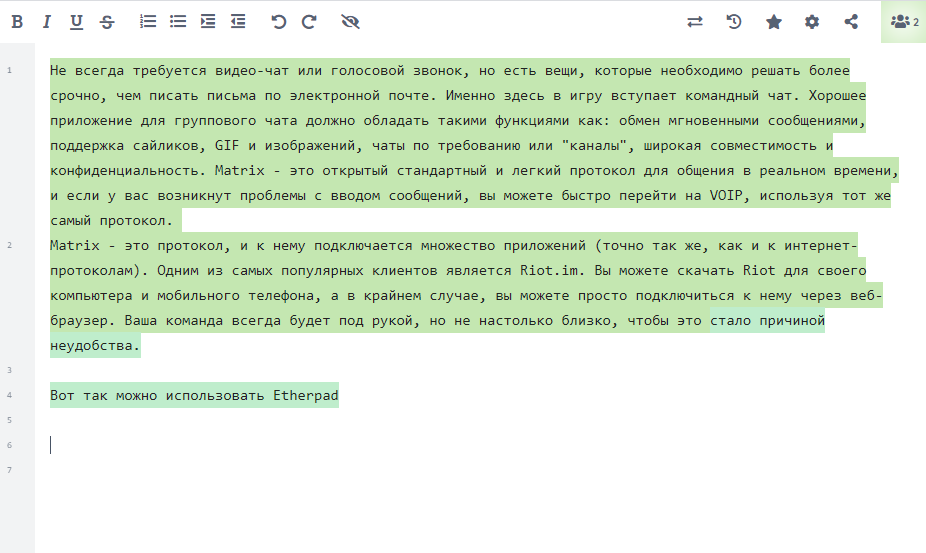926x553 pixels.
Task: Insert an ordered numbered list
Action: click(x=148, y=22)
